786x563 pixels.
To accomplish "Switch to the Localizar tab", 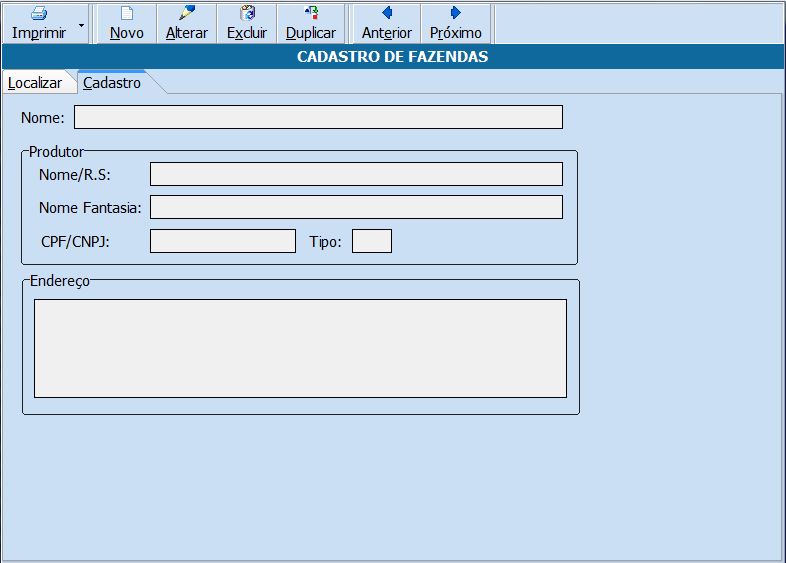I will coord(35,83).
